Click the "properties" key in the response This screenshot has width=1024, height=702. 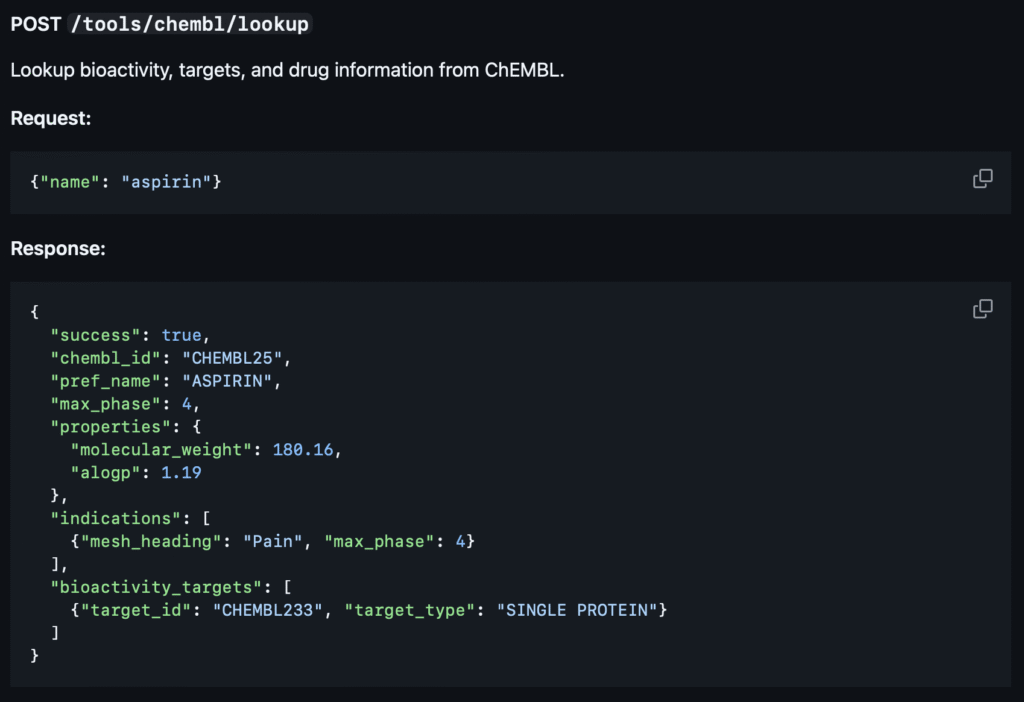(106, 427)
